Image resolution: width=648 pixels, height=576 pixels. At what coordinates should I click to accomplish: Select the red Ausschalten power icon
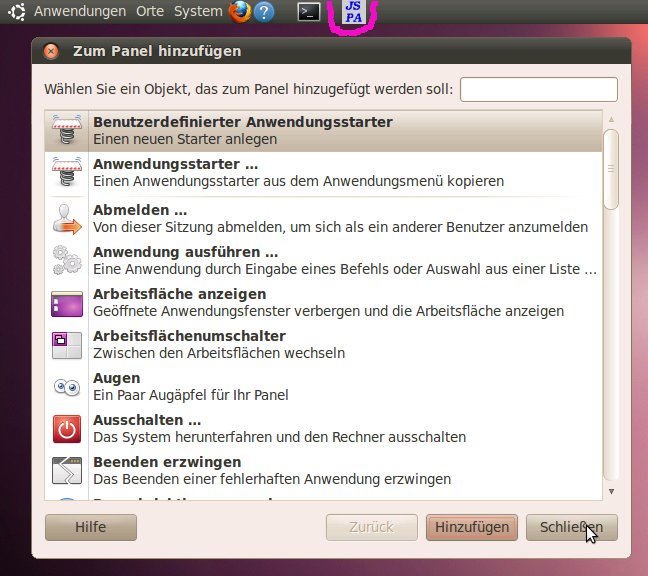tap(66, 429)
